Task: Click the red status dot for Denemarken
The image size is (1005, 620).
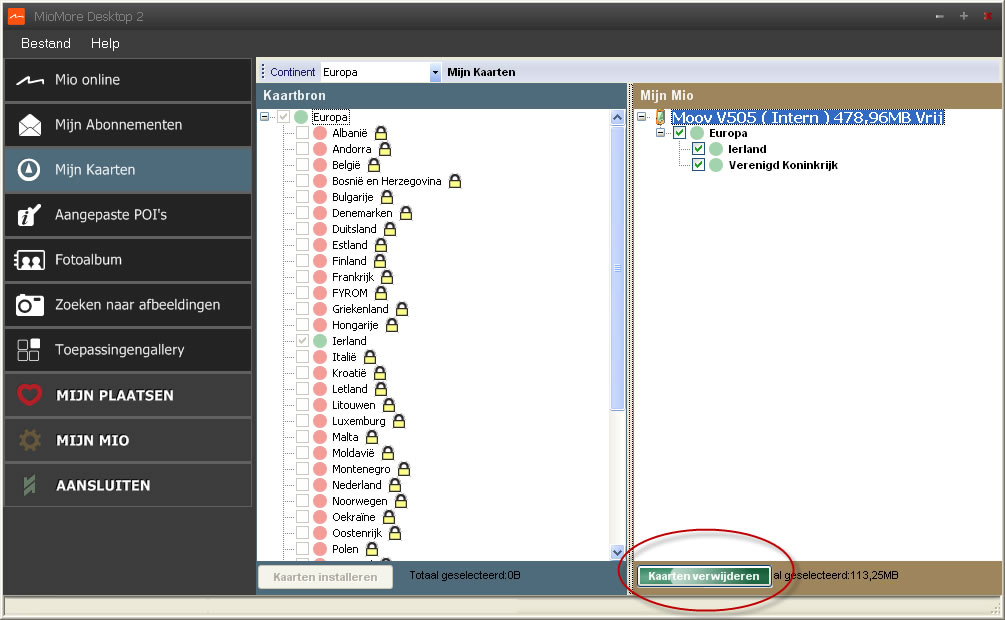Action: (320, 213)
